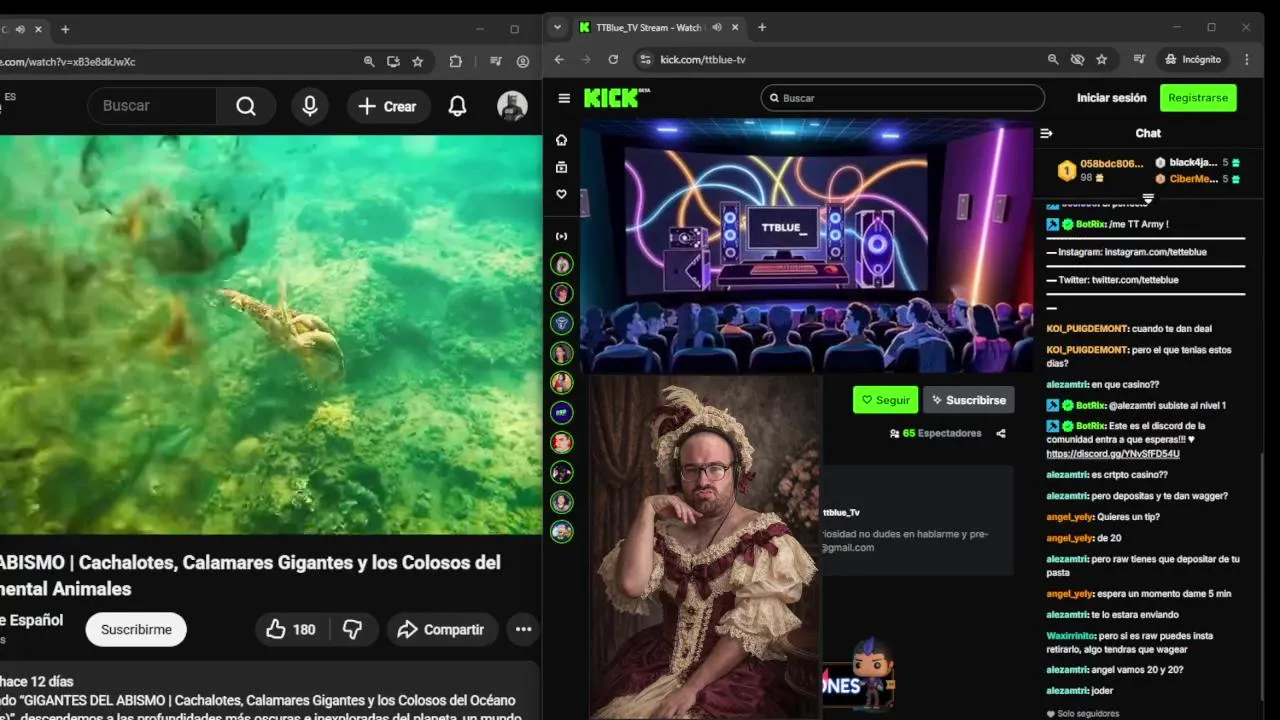1280x720 pixels.
Task: Open the YouTube account avatar menu
Action: coord(512,106)
